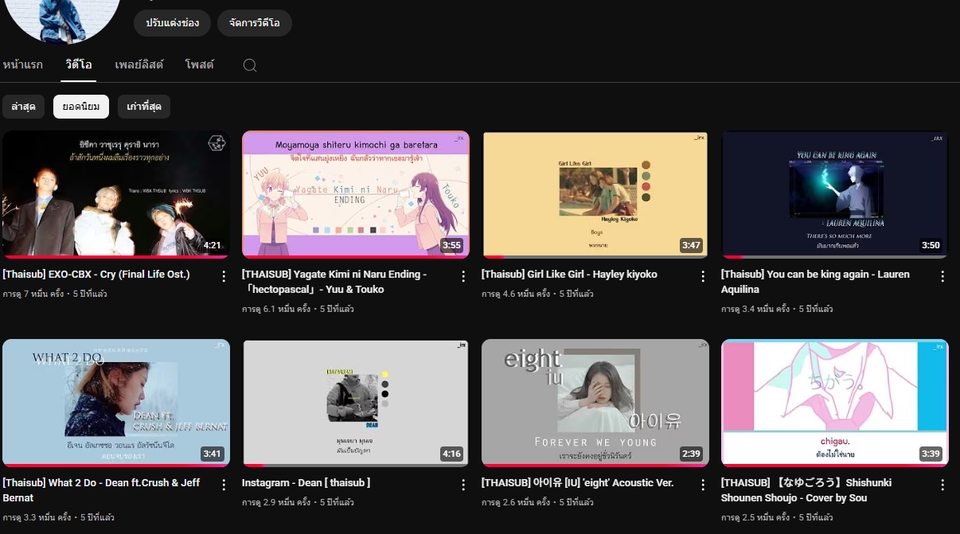This screenshot has height=534, width=960.
Task: Sort videos by ยอดนิยม popular
Action: tap(81, 107)
